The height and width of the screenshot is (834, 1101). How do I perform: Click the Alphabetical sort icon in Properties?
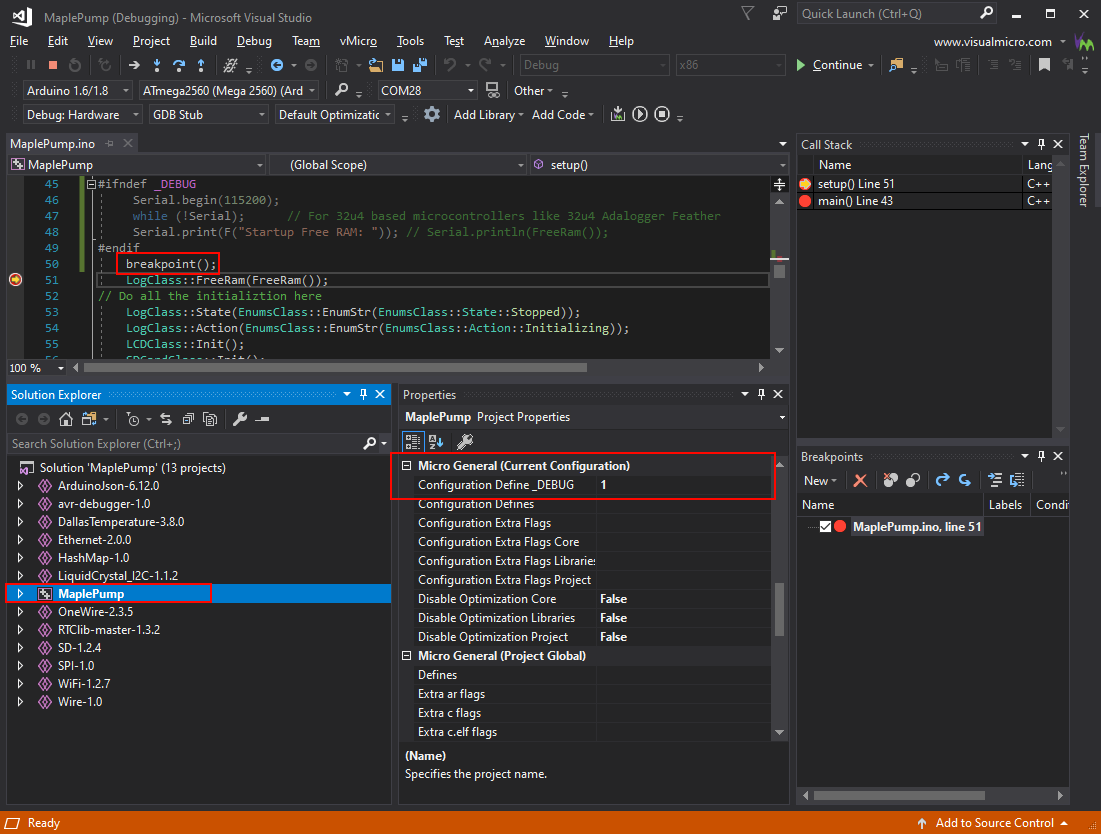pos(435,441)
